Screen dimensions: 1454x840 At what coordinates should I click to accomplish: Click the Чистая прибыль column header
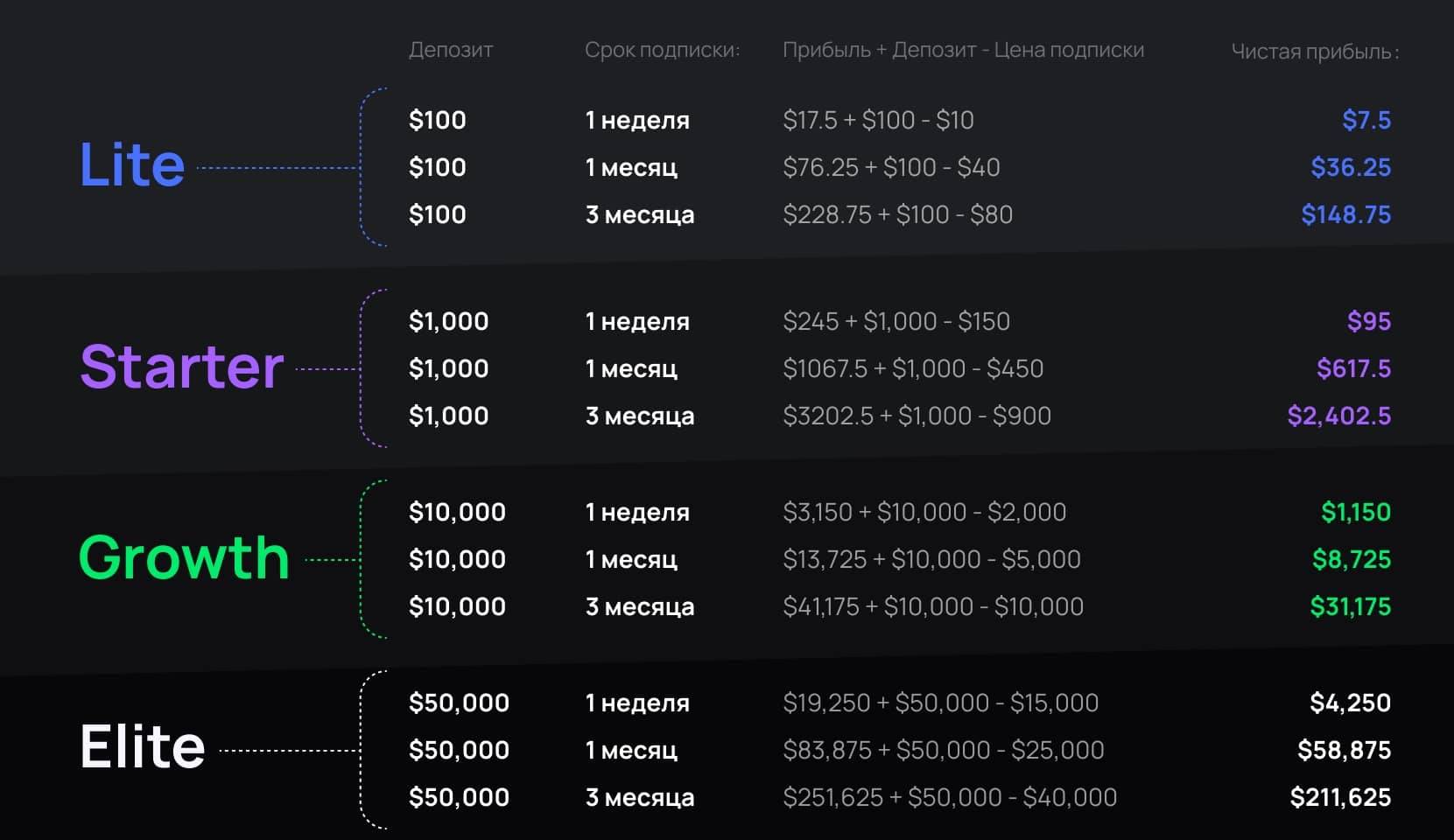[1314, 52]
